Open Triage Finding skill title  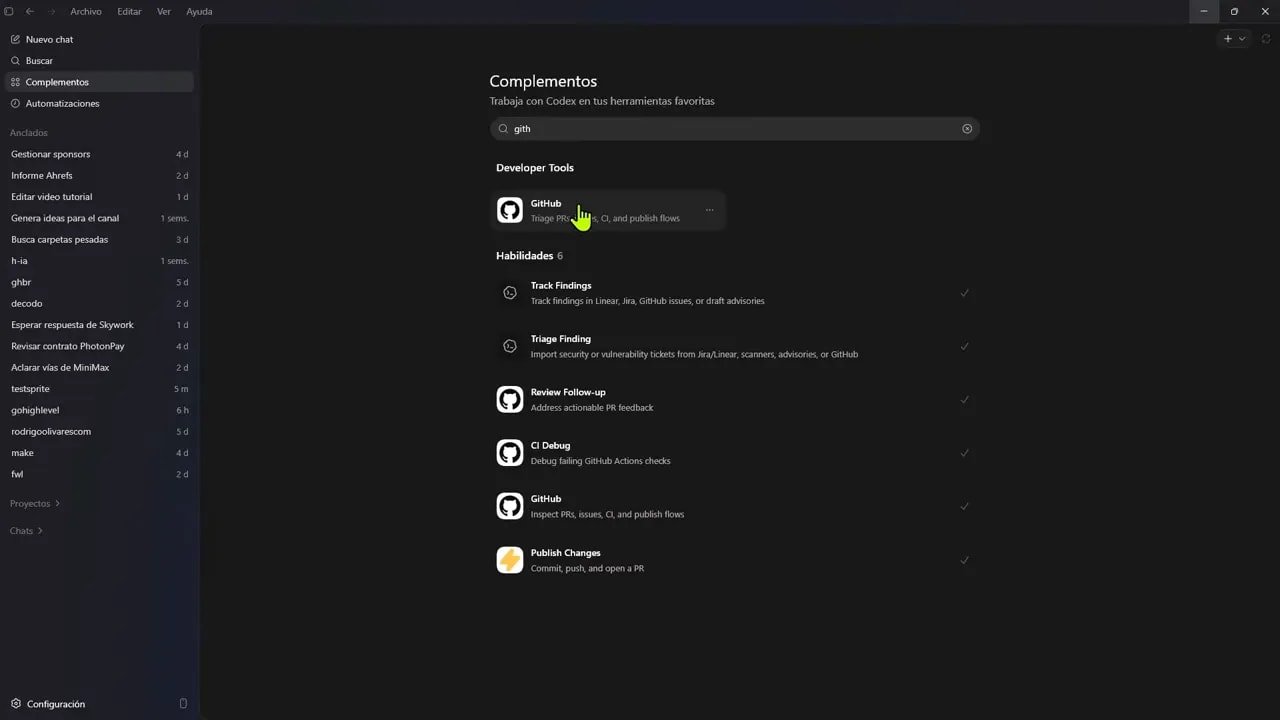tap(561, 339)
